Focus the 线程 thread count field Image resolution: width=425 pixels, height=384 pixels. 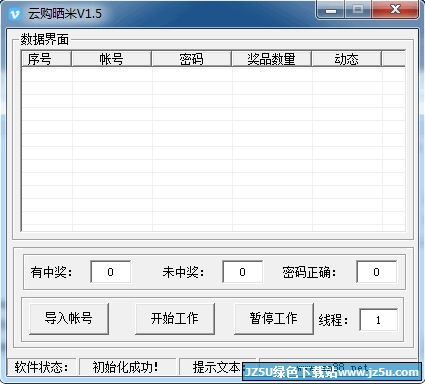tap(378, 320)
